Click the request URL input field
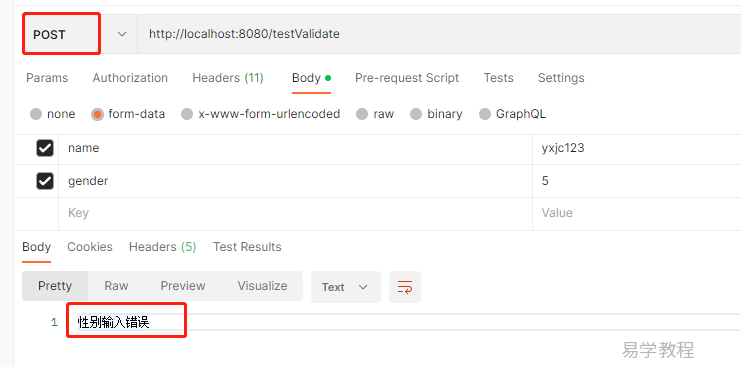 click(x=439, y=34)
